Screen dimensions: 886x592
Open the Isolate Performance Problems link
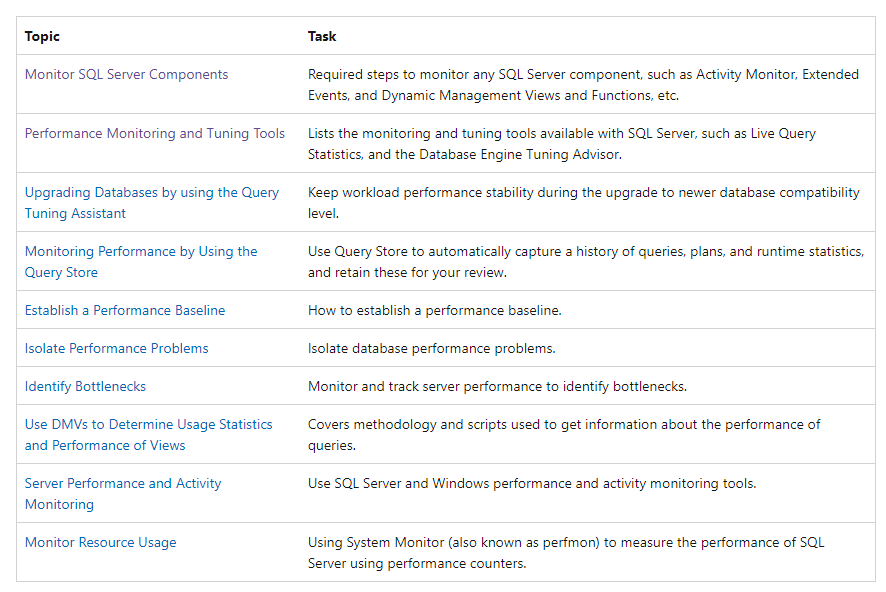116,349
